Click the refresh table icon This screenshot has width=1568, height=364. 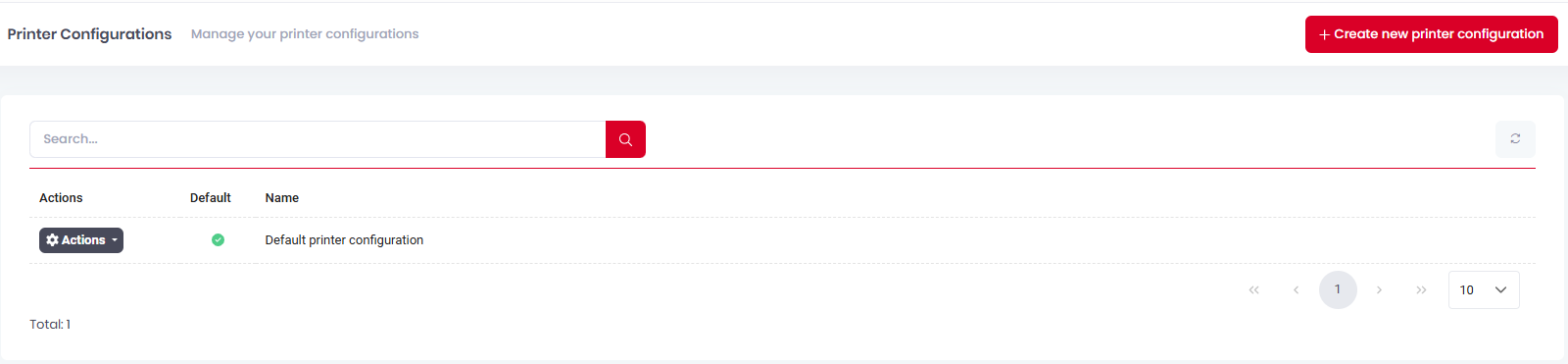(x=1515, y=139)
